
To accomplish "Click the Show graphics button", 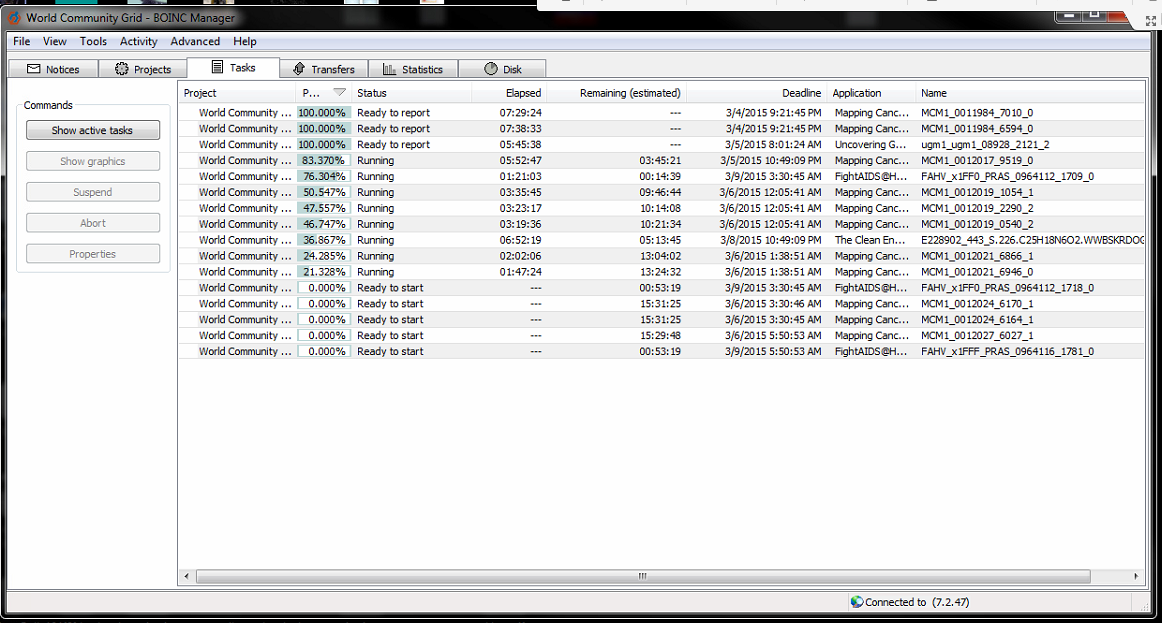I will tap(93, 161).
